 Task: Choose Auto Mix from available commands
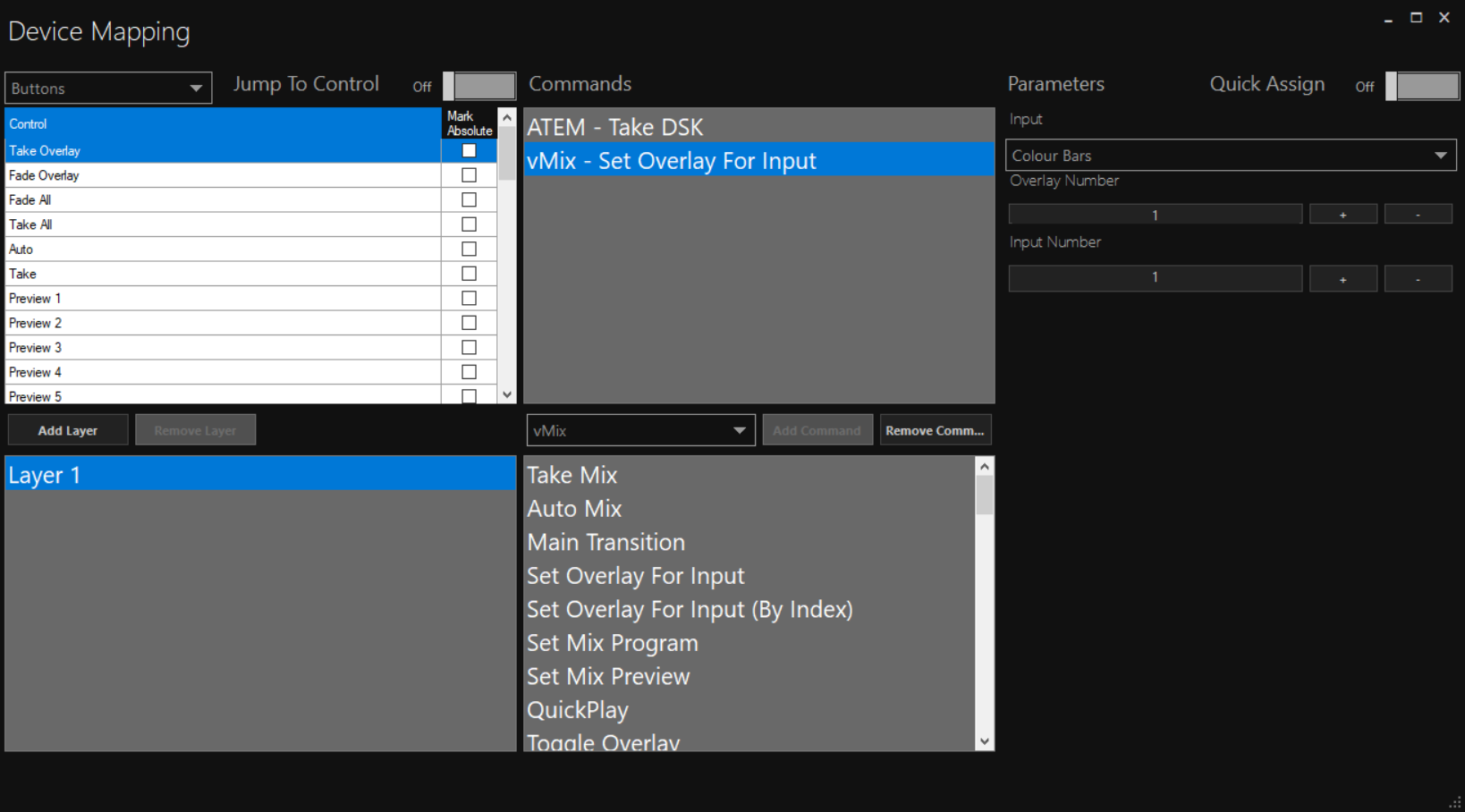[x=749, y=508]
